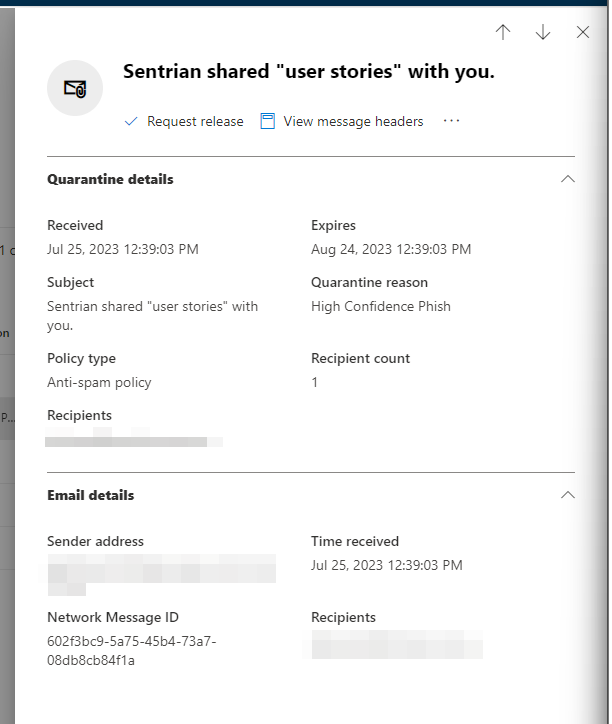Click the blurred Sender address value
Image resolution: width=612 pixels, height=724 pixels.
(162, 574)
